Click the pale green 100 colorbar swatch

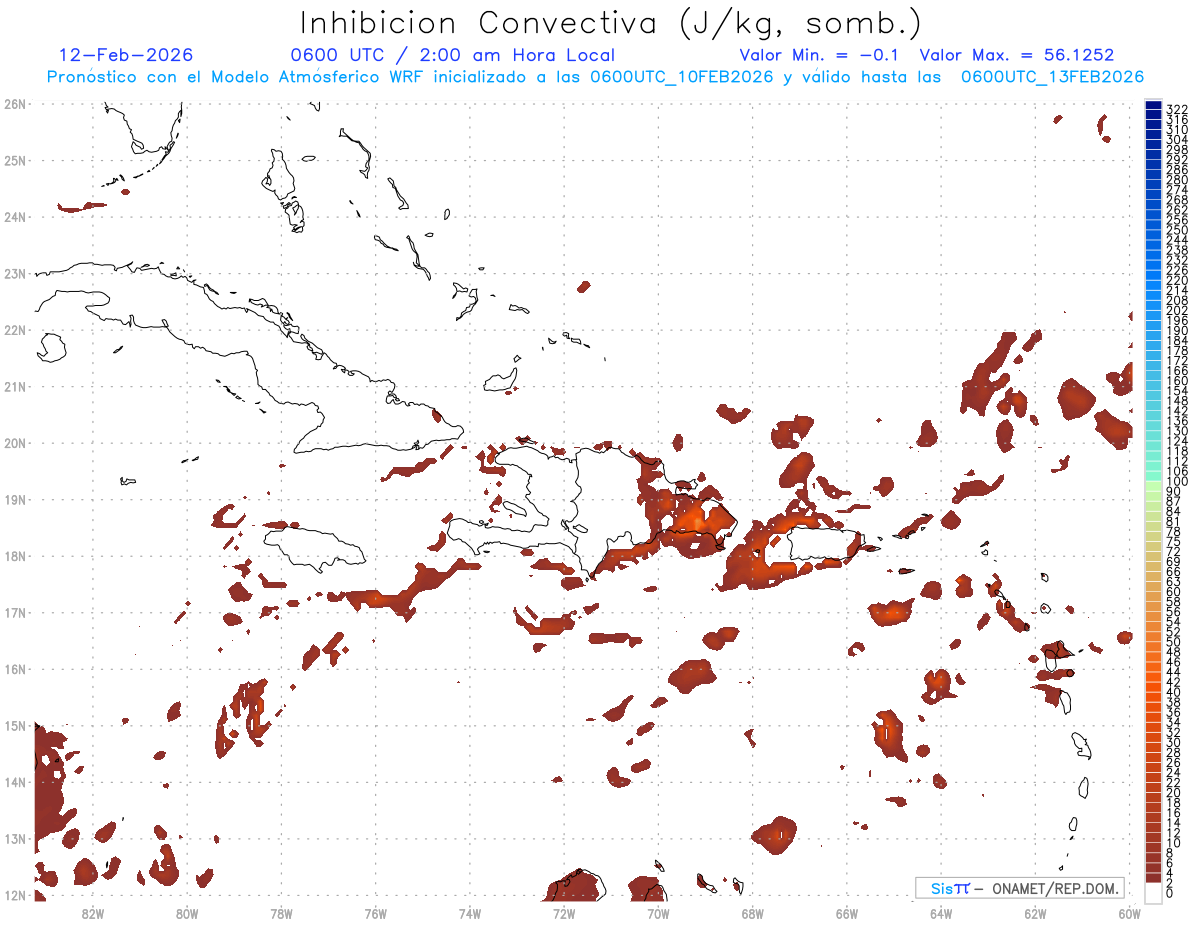click(x=1153, y=484)
